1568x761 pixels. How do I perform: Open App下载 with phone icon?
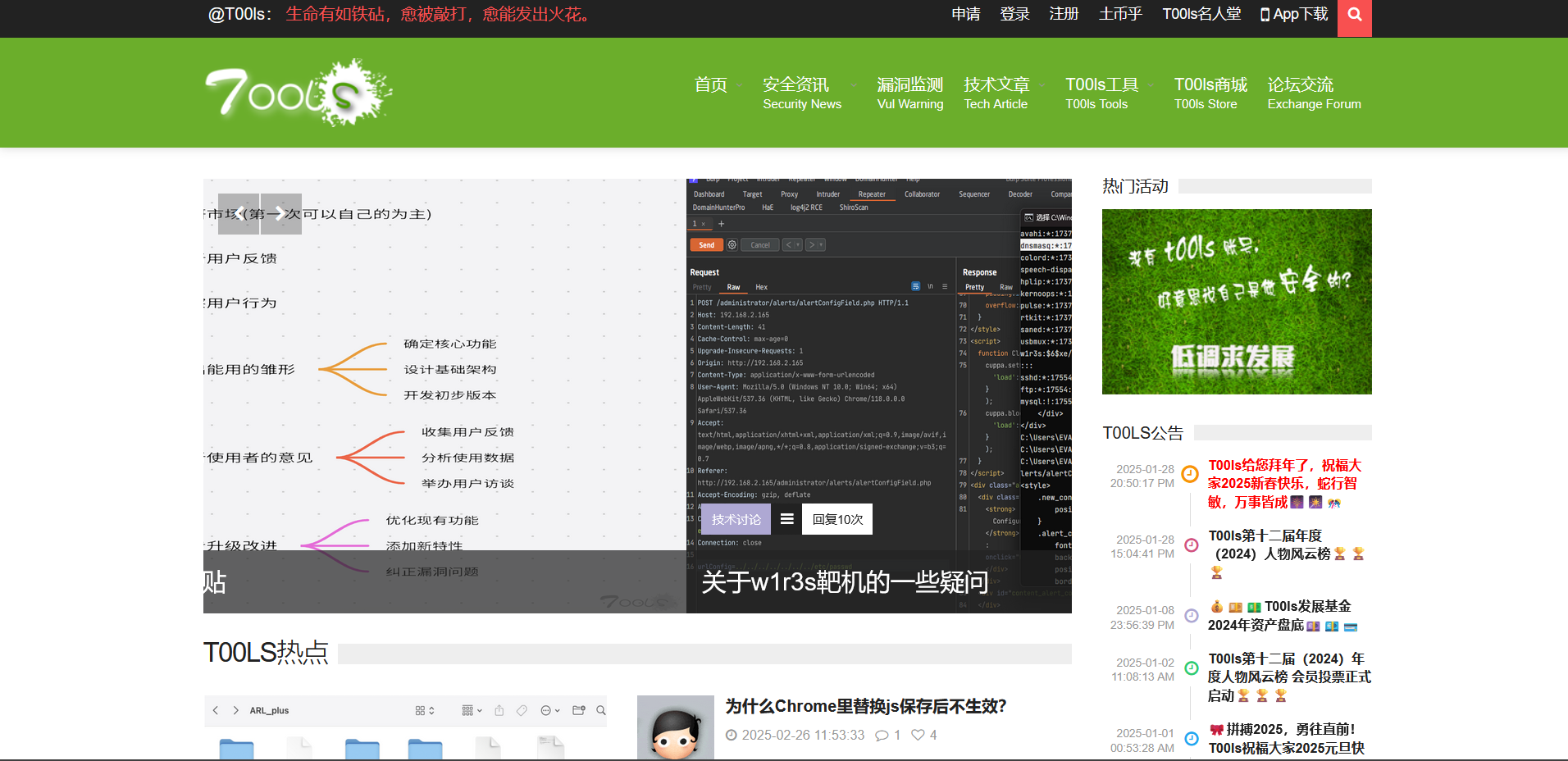coord(1293,15)
